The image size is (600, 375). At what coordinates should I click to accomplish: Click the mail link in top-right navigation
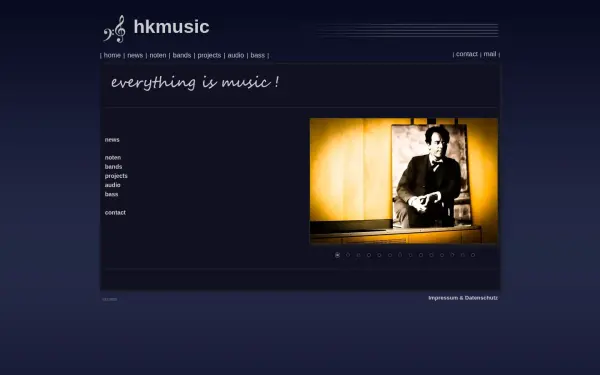tap(490, 54)
